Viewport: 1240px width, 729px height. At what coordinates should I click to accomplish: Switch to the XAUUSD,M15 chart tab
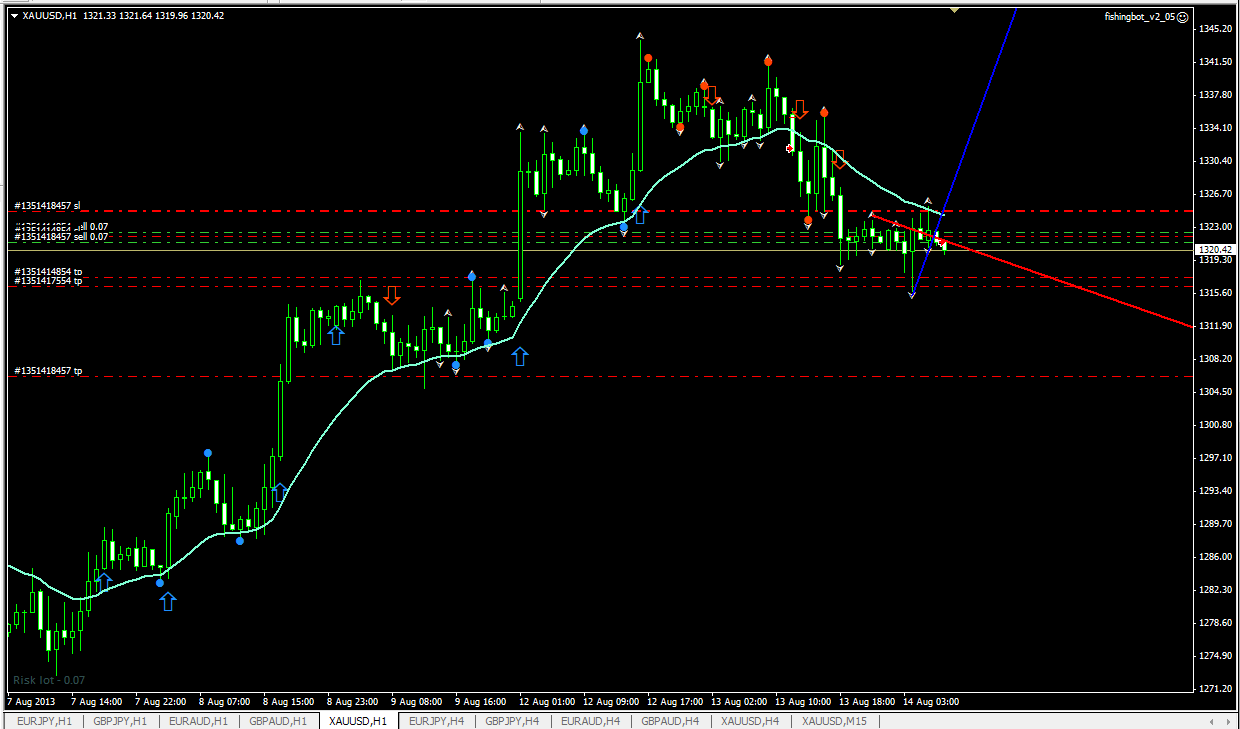click(833, 721)
